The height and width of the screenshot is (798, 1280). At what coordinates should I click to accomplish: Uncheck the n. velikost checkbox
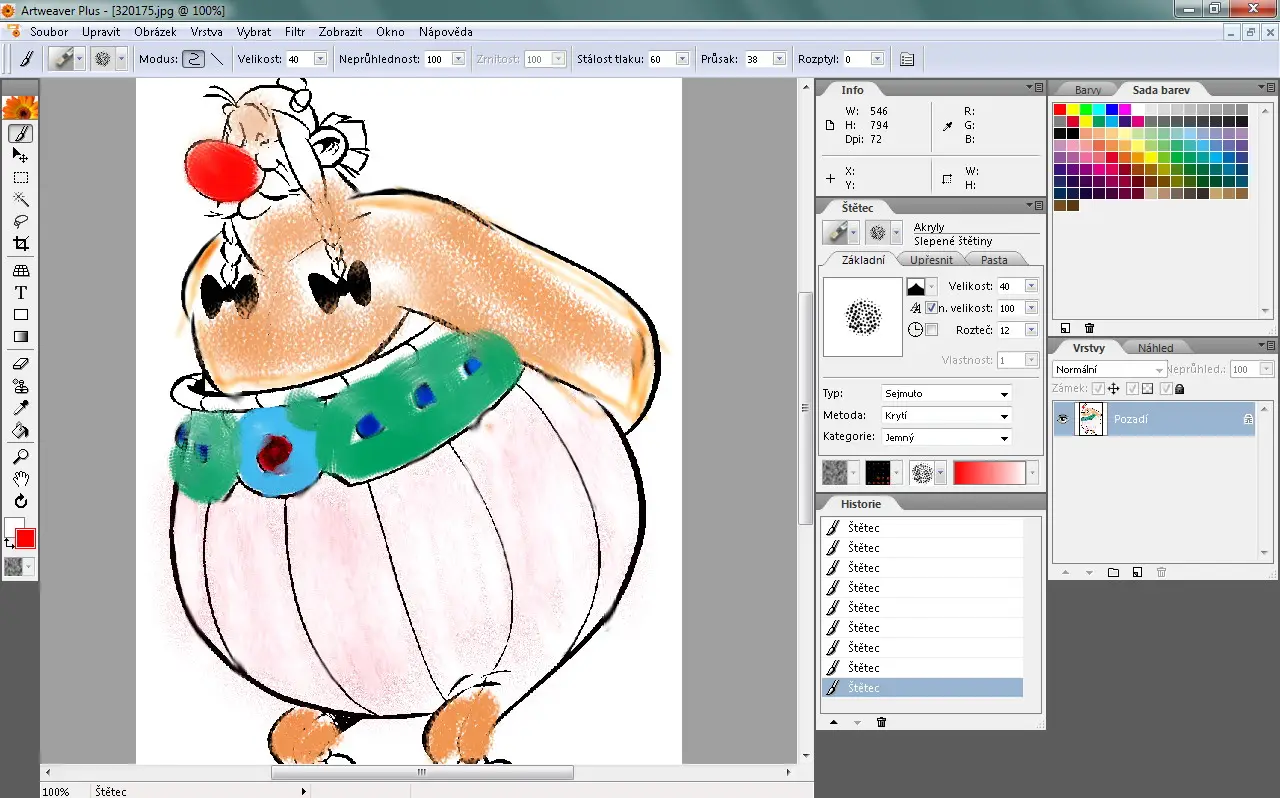point(931,308)
